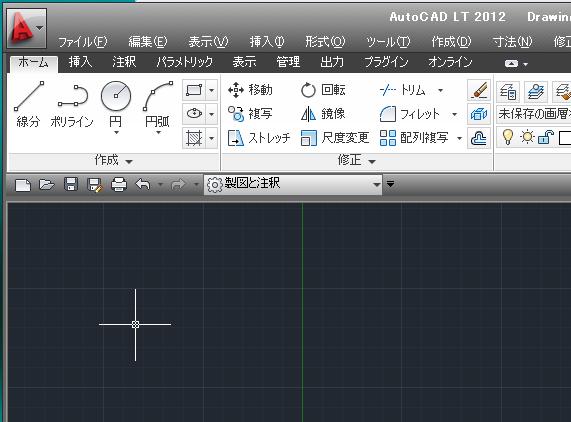Open the 配列複写 dropdown arrow
The height and width of the screenshot is (422, 571).
tap(460, 138)
